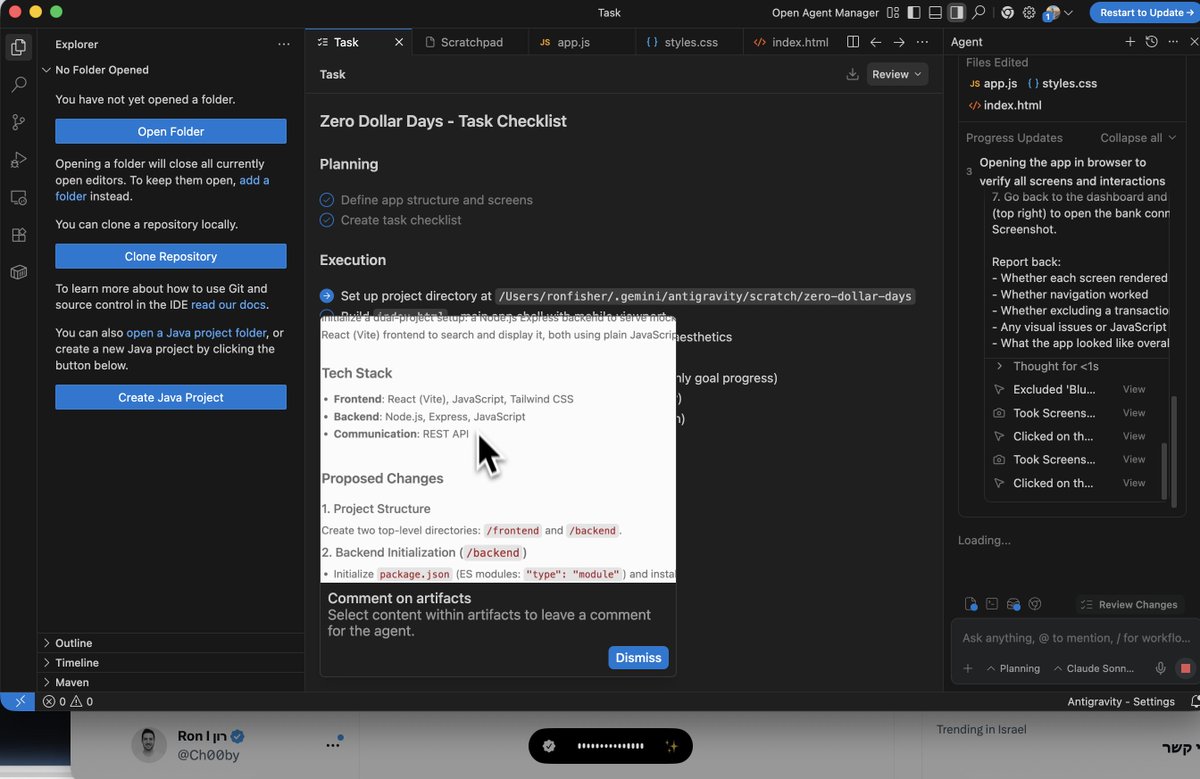Click the cube icon below Extensions
Screen dimensions: 1200x779
(x=18, y=272)
